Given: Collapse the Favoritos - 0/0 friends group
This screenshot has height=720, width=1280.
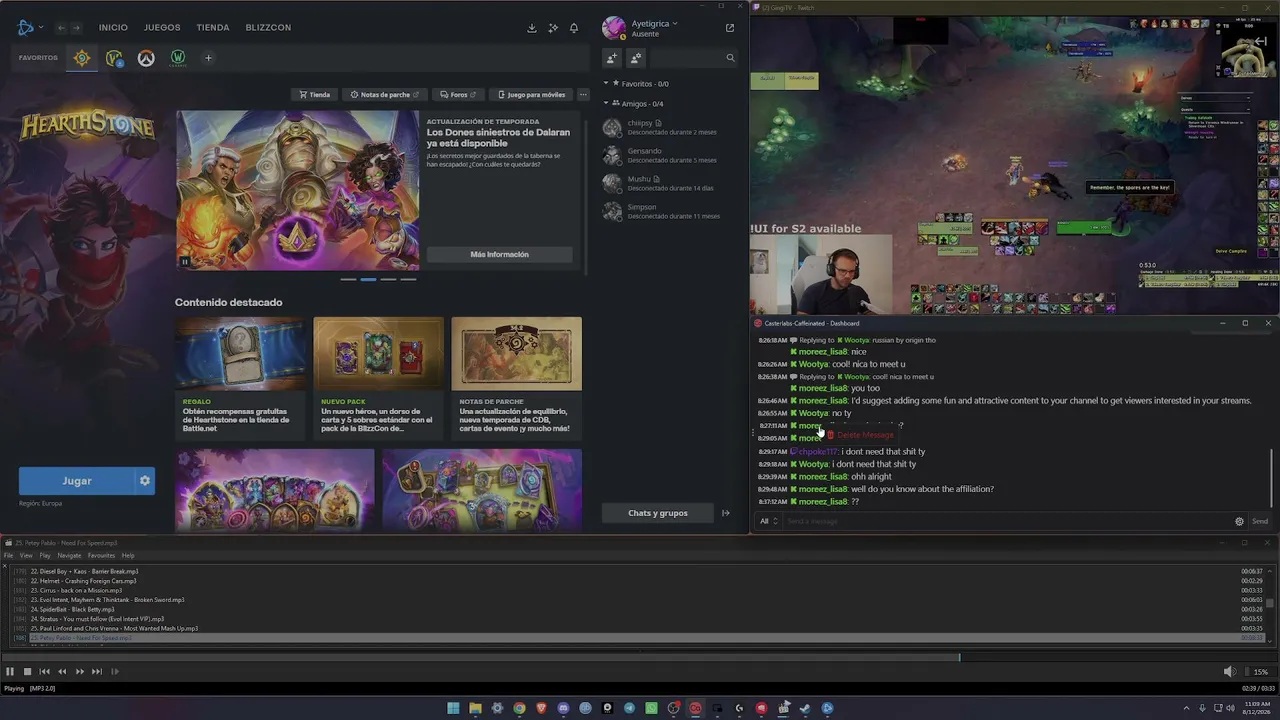Looking at the screenshot, I should (x=606, y=84).
